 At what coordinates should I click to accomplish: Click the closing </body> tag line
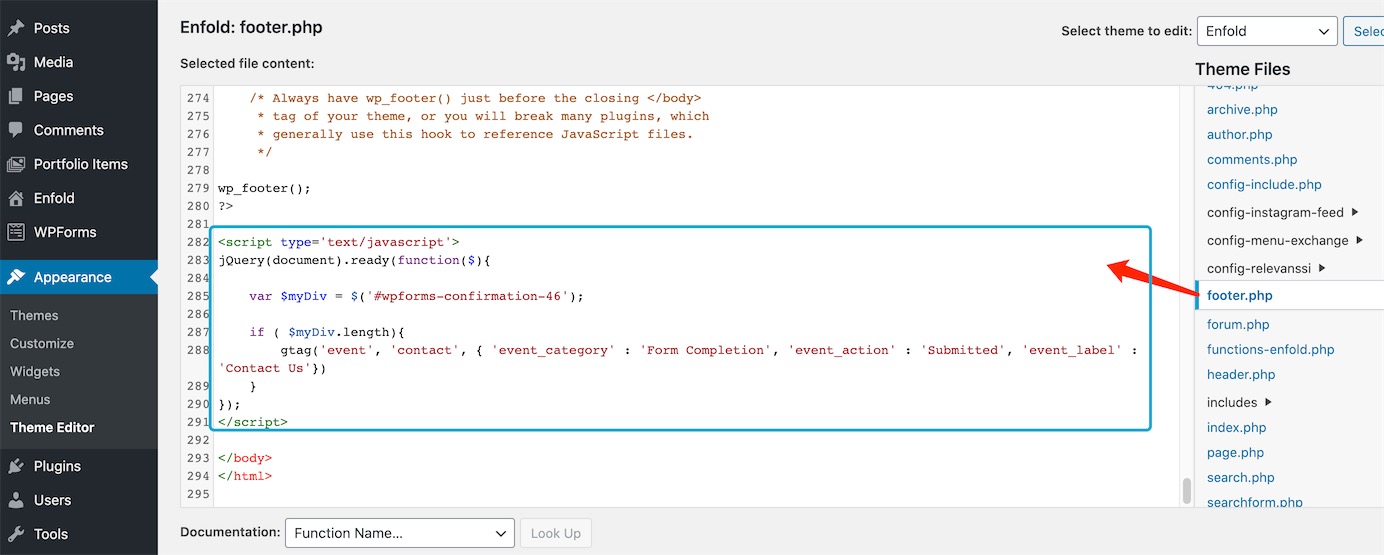pos(244,458)
